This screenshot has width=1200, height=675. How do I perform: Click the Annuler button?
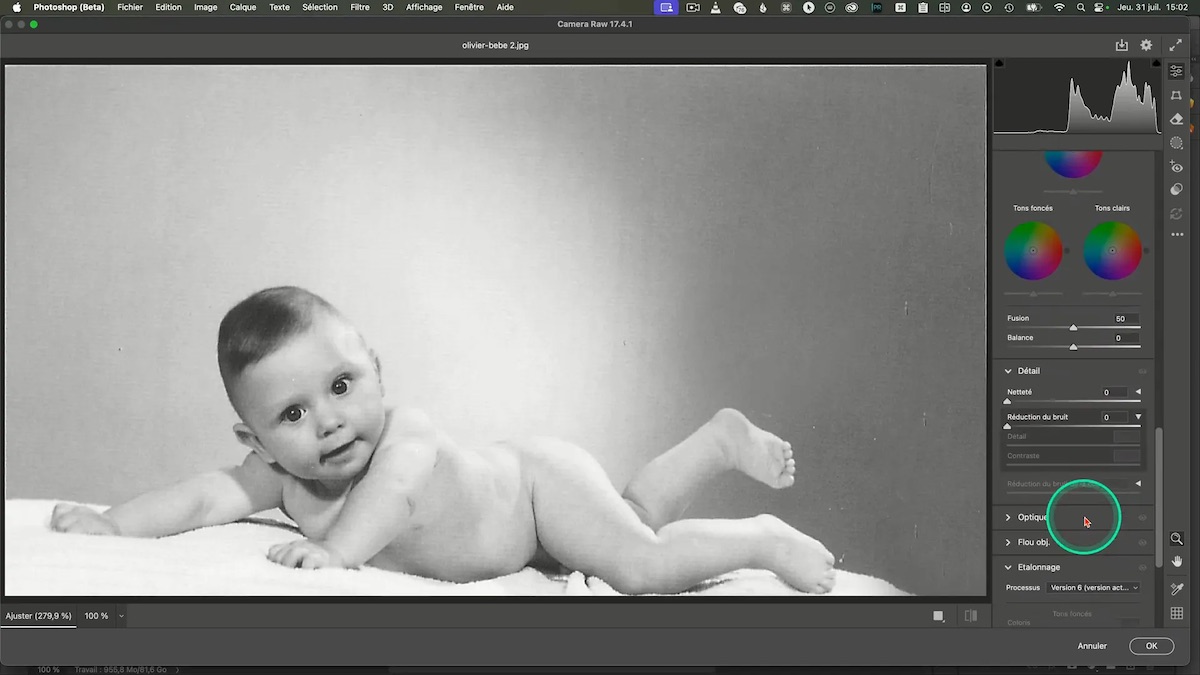[x=1092, y=646]
